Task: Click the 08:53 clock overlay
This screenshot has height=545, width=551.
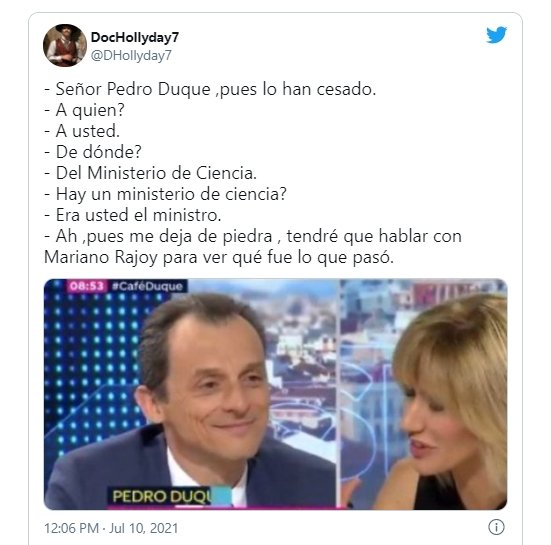Action: [x=87, y=286]
